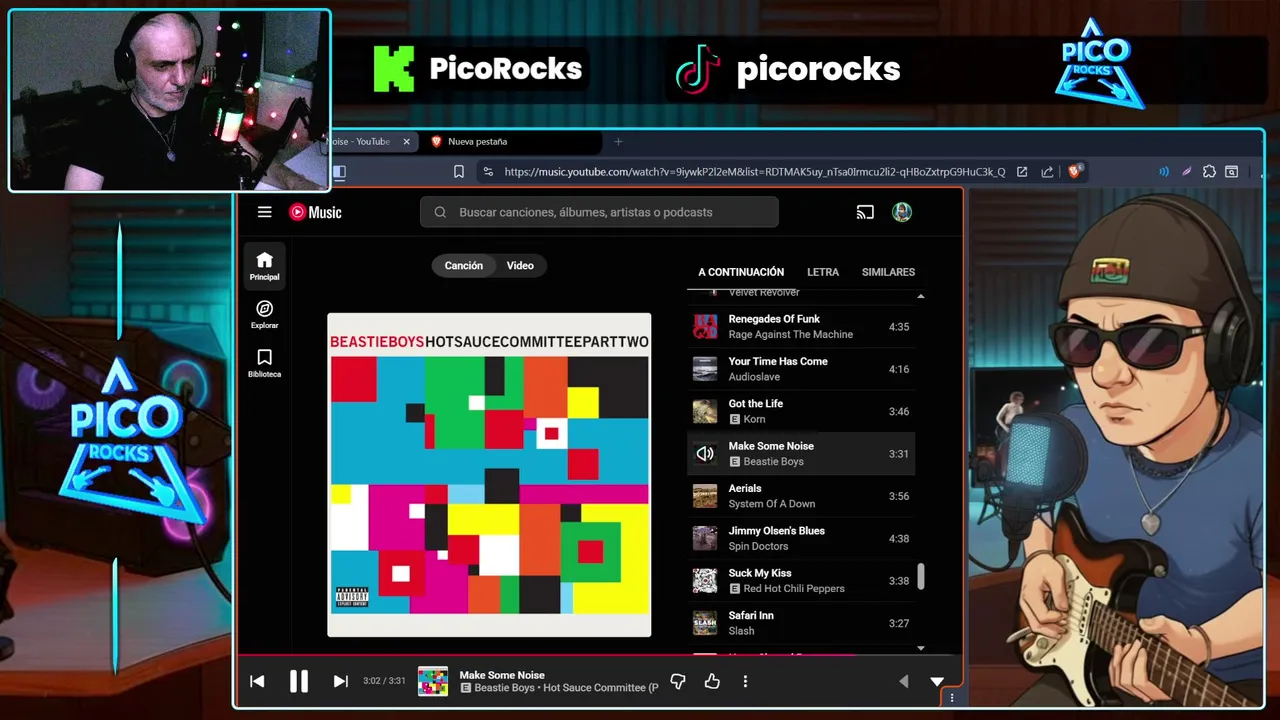Click the site settings icon left of URL
Image resolution: width=1280 pixels, height=720 pixels.
tap(487, 171)
